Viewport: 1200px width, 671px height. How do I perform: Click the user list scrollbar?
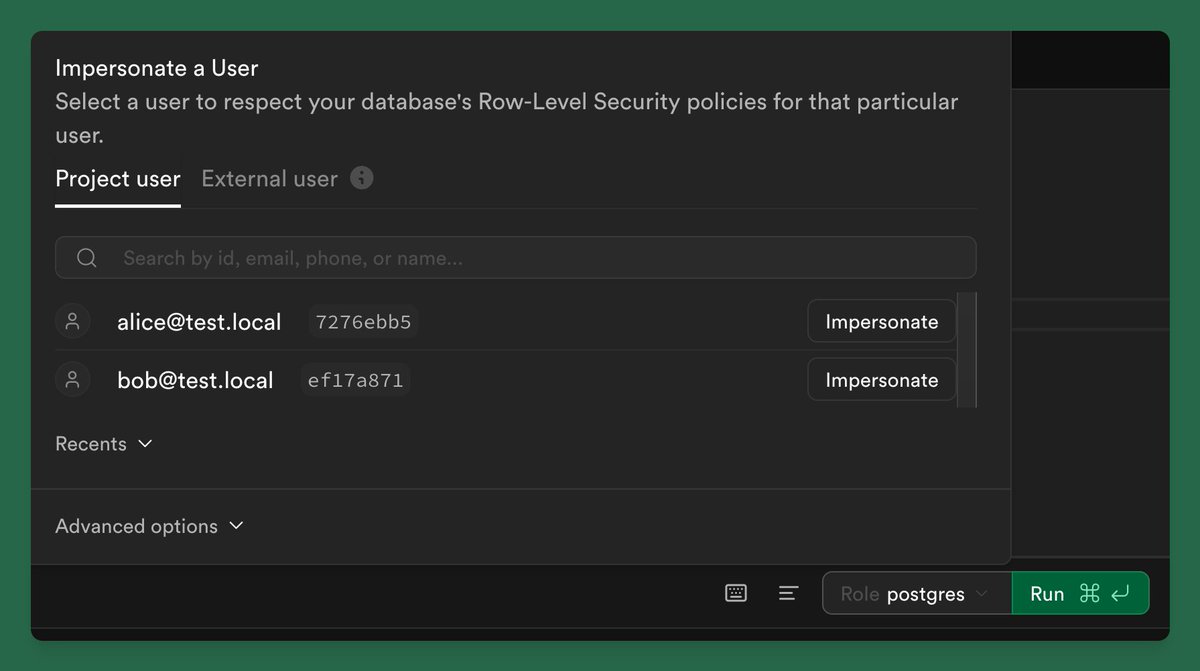[966, 350]
